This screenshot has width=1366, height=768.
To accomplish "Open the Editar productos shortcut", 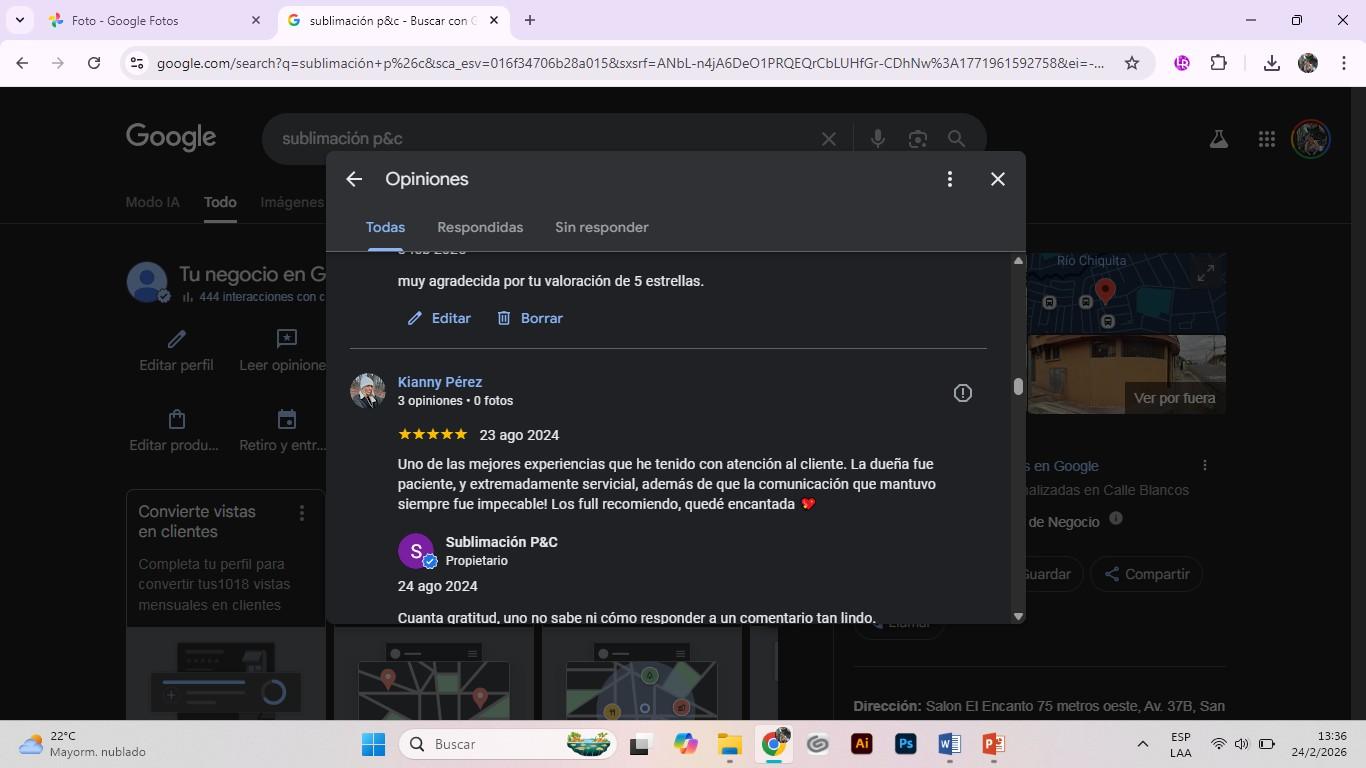I will [174, 431].
